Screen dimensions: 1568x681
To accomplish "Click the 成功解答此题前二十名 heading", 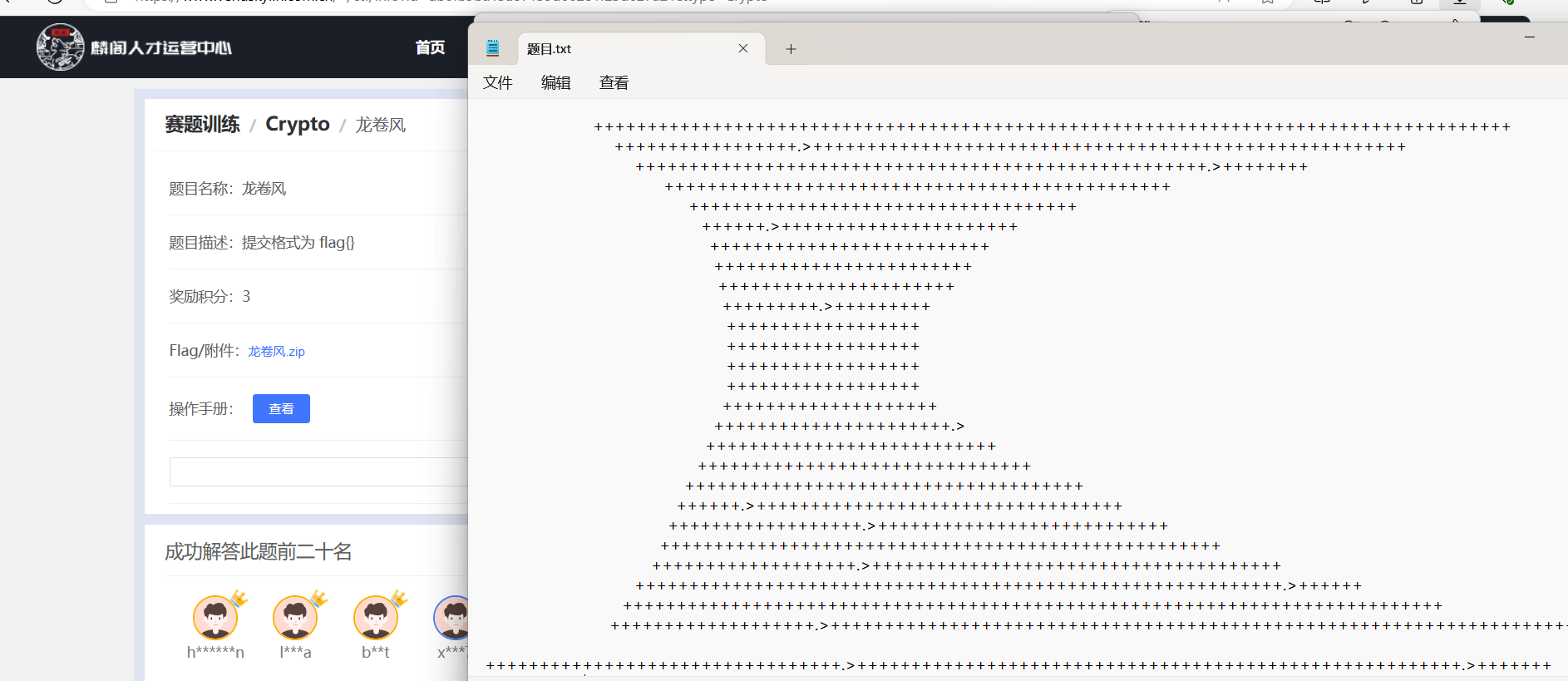I will (x=259, y=551).
